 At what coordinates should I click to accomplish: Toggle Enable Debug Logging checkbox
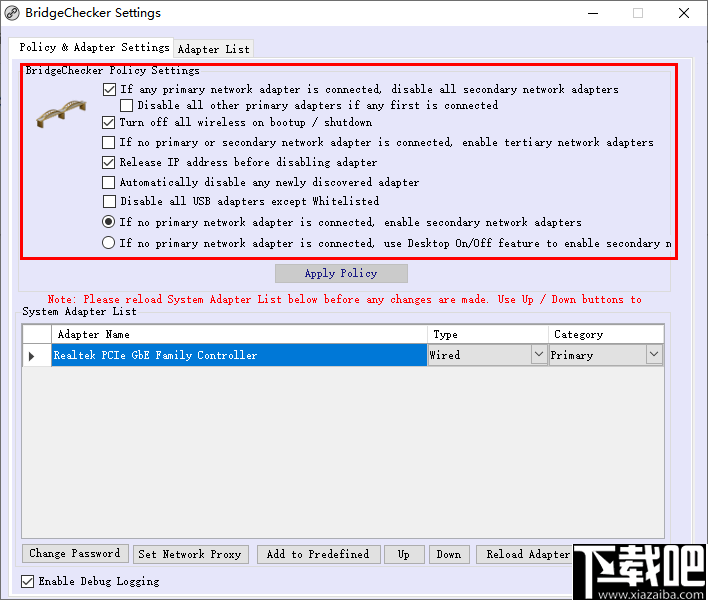coord(28,581)
